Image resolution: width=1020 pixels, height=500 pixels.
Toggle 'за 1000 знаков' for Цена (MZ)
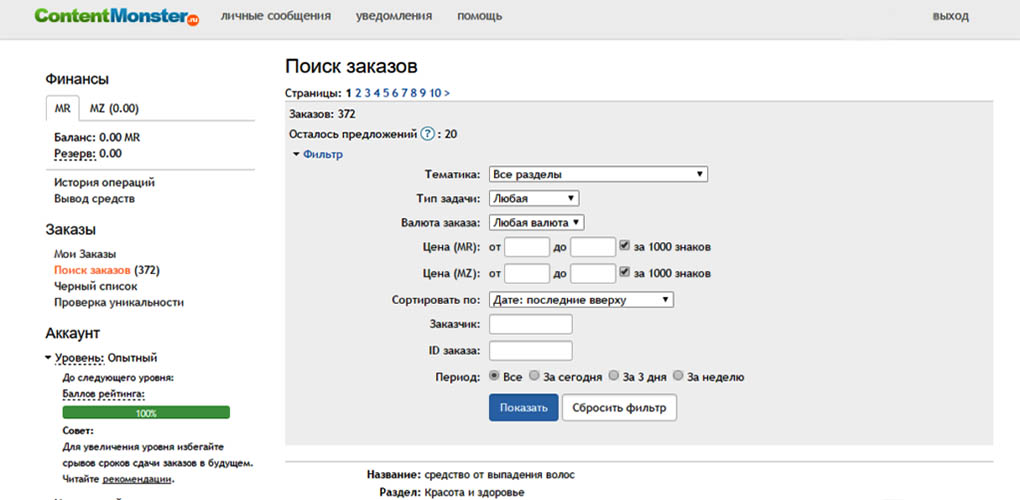pyautogui.click(x=624, y=272)
